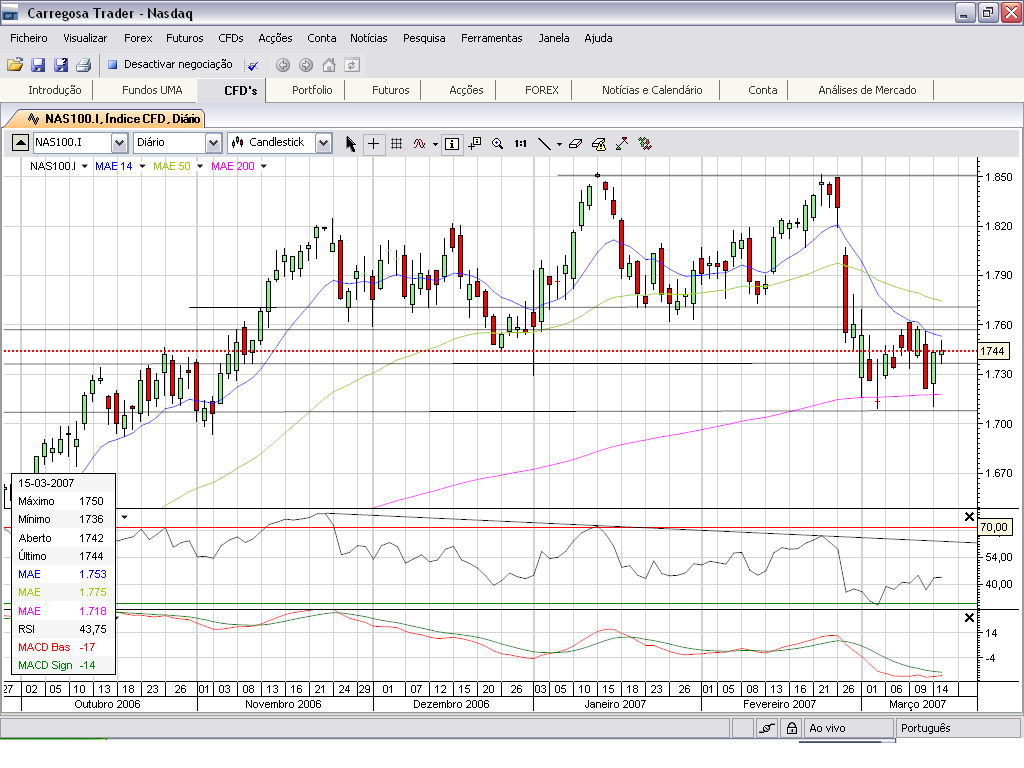Click the last chart toolbar icon
Viewport: 1024px width, 768px height.
(645, 144)
